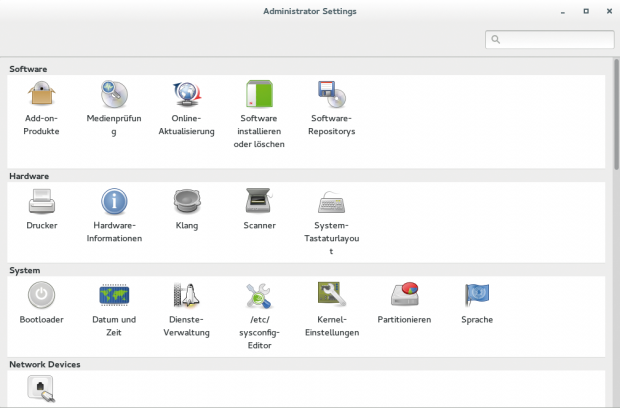Viewport: 620px width, 408px height.
Task: Open the Software-Repositorys floppy and disc icon
Action: pyautogui.click(x=332, y=94)
